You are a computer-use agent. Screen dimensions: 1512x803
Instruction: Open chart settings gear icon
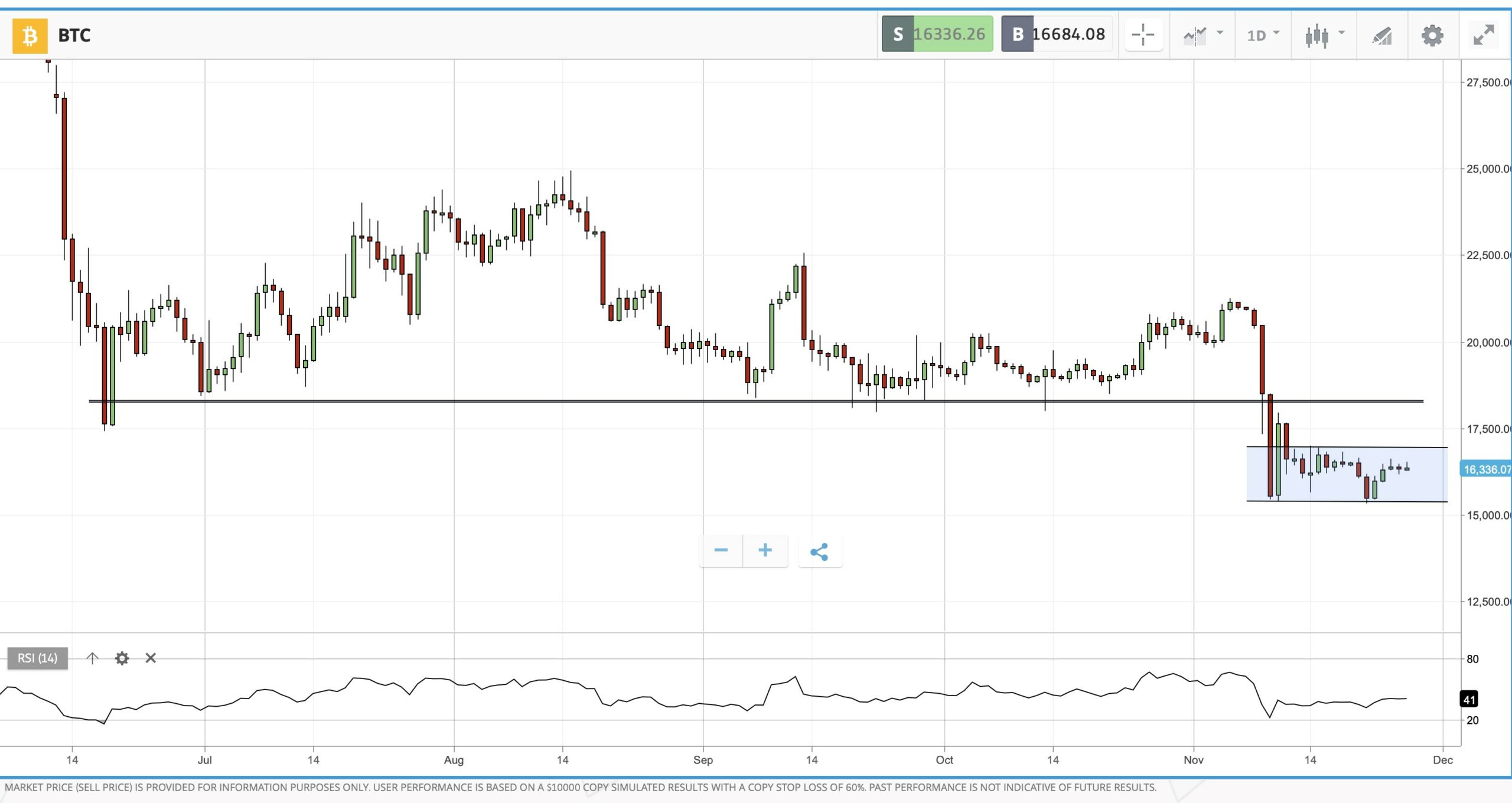pos(1432,35)
